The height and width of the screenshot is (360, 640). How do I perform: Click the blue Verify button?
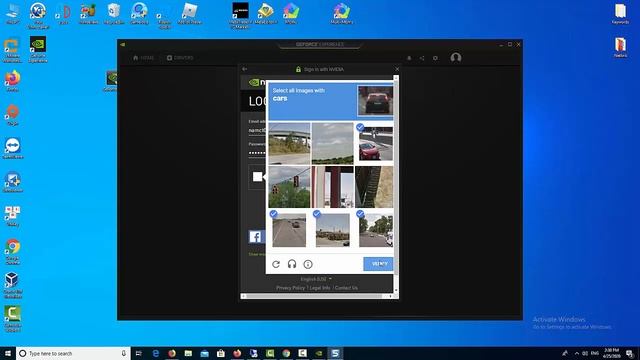point(378,264)
